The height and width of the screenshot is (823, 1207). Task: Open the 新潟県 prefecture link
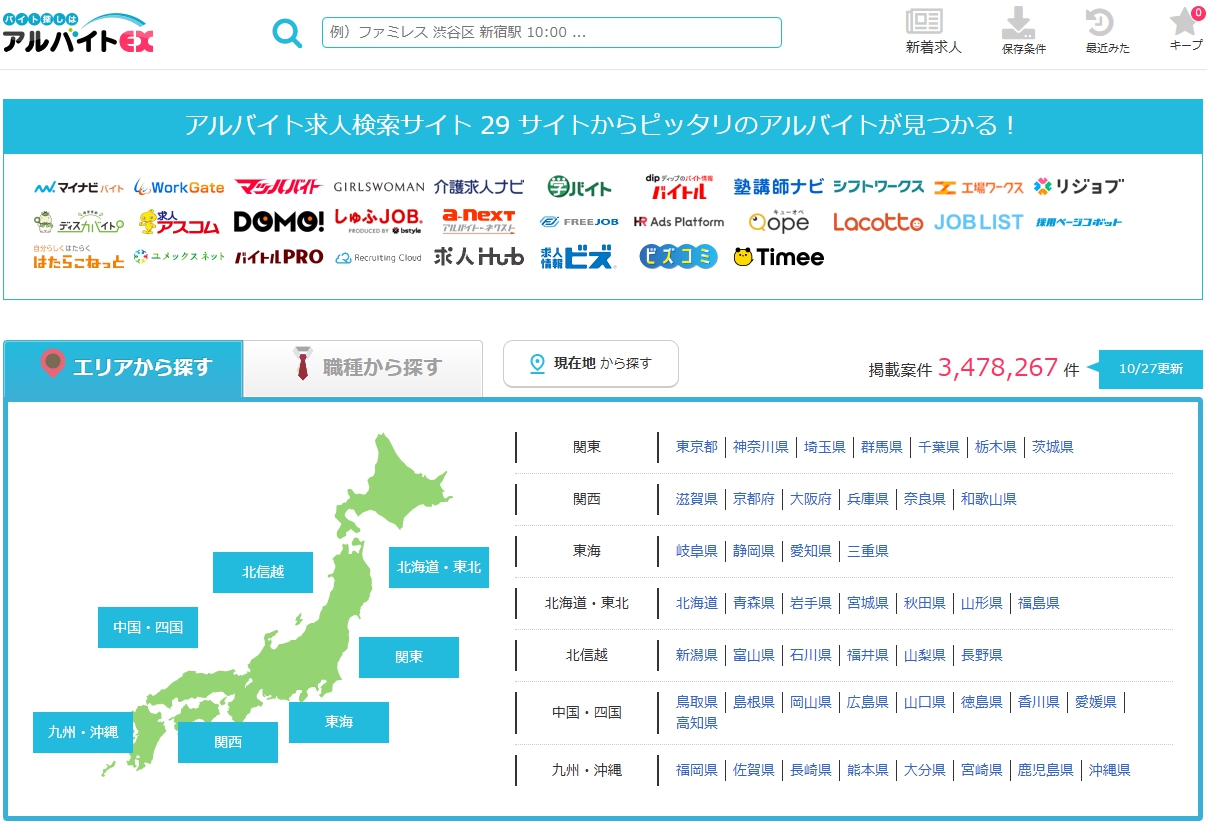697,655
